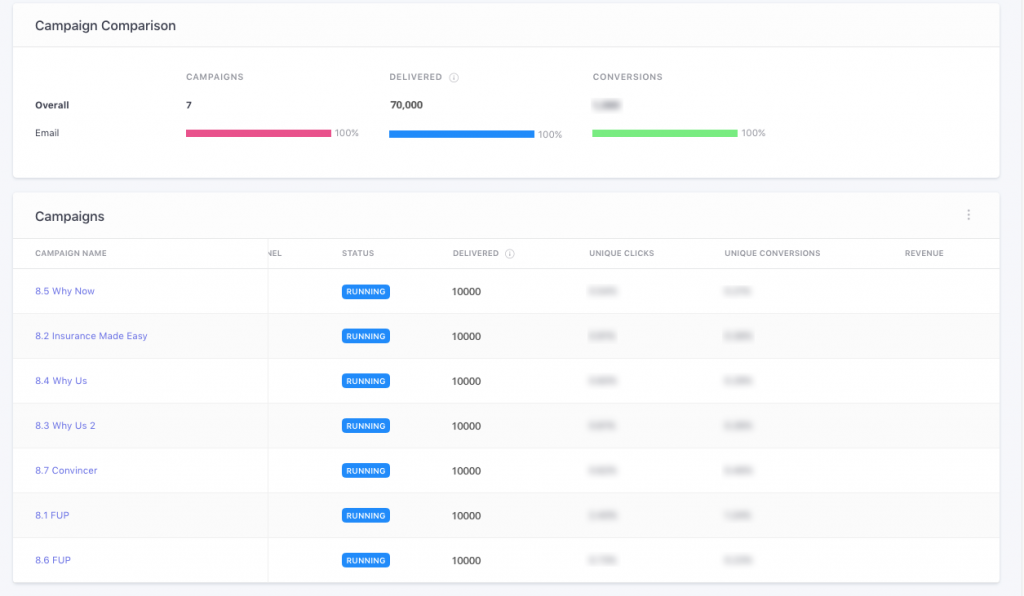Click the info icon beside Delivered in Campaign Comparison
1024x596 pixels.
point(454,78)
